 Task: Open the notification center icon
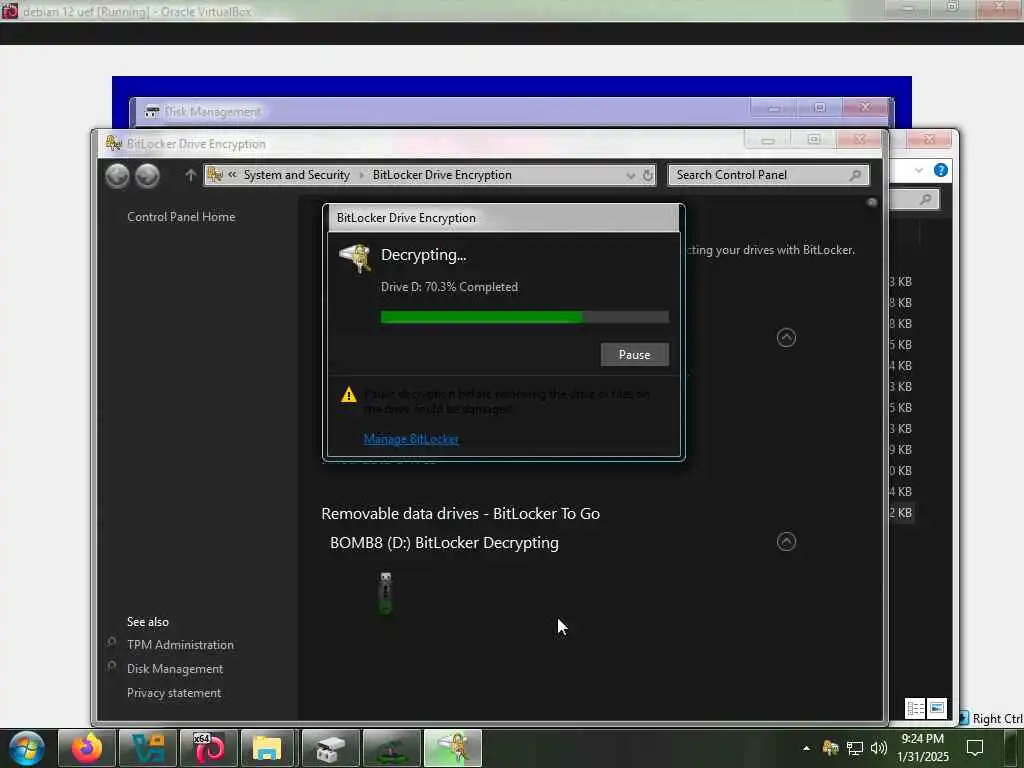(x=975, y=748)
